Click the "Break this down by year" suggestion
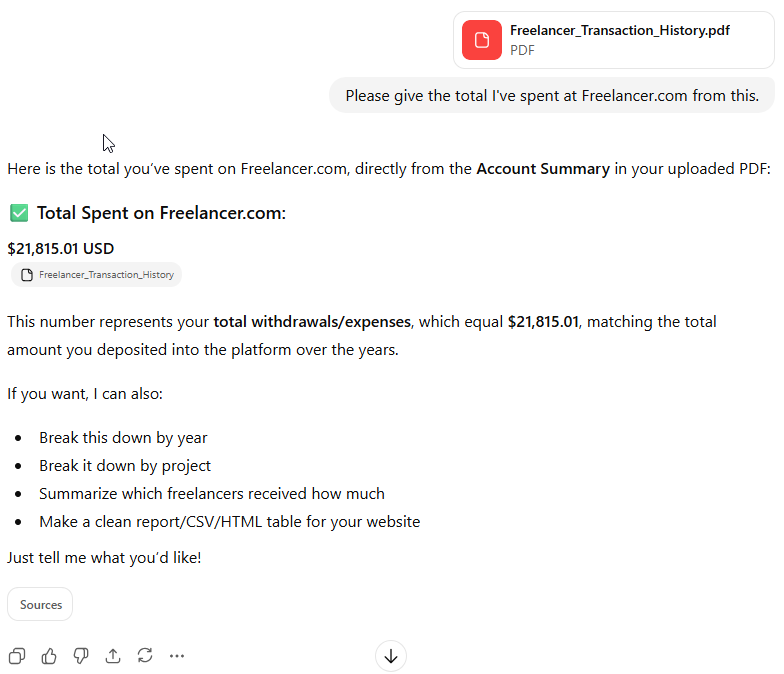 (123, 437)
